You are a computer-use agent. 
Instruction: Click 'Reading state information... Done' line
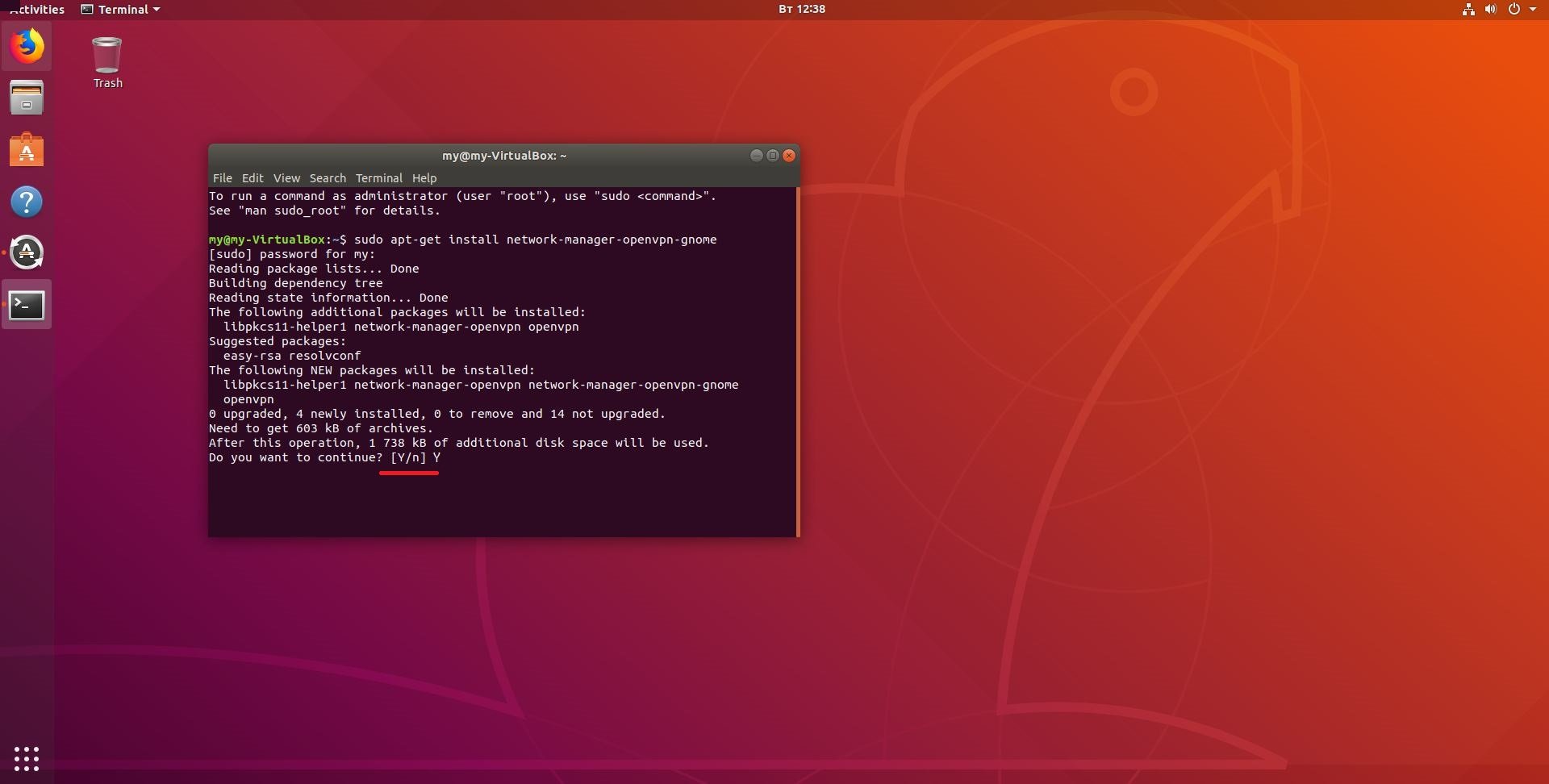(x=328, y=298)
